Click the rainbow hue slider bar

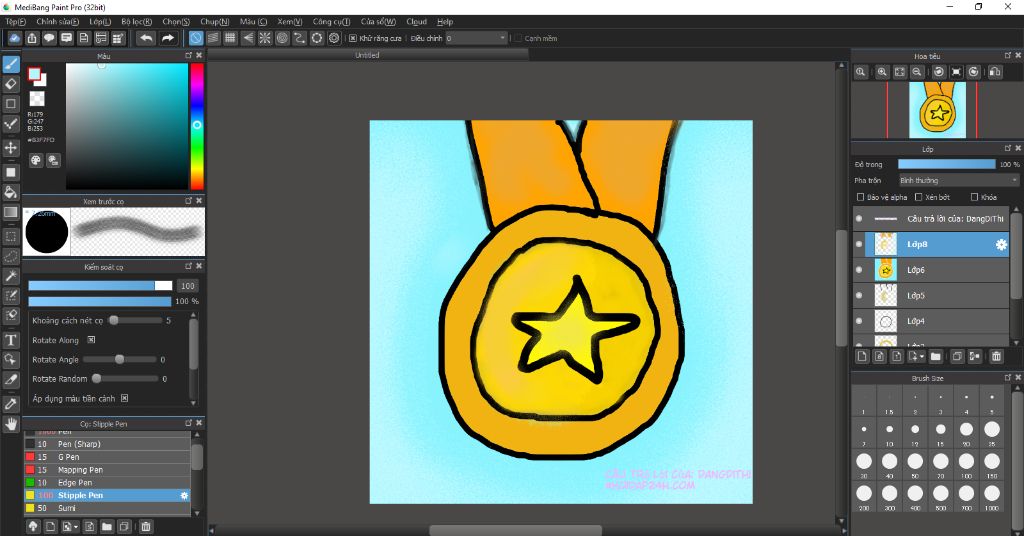[x=197, y=126]
